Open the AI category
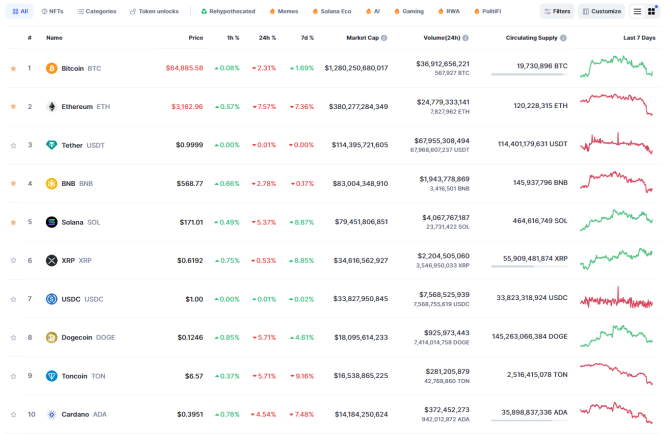 click(373, 11)
